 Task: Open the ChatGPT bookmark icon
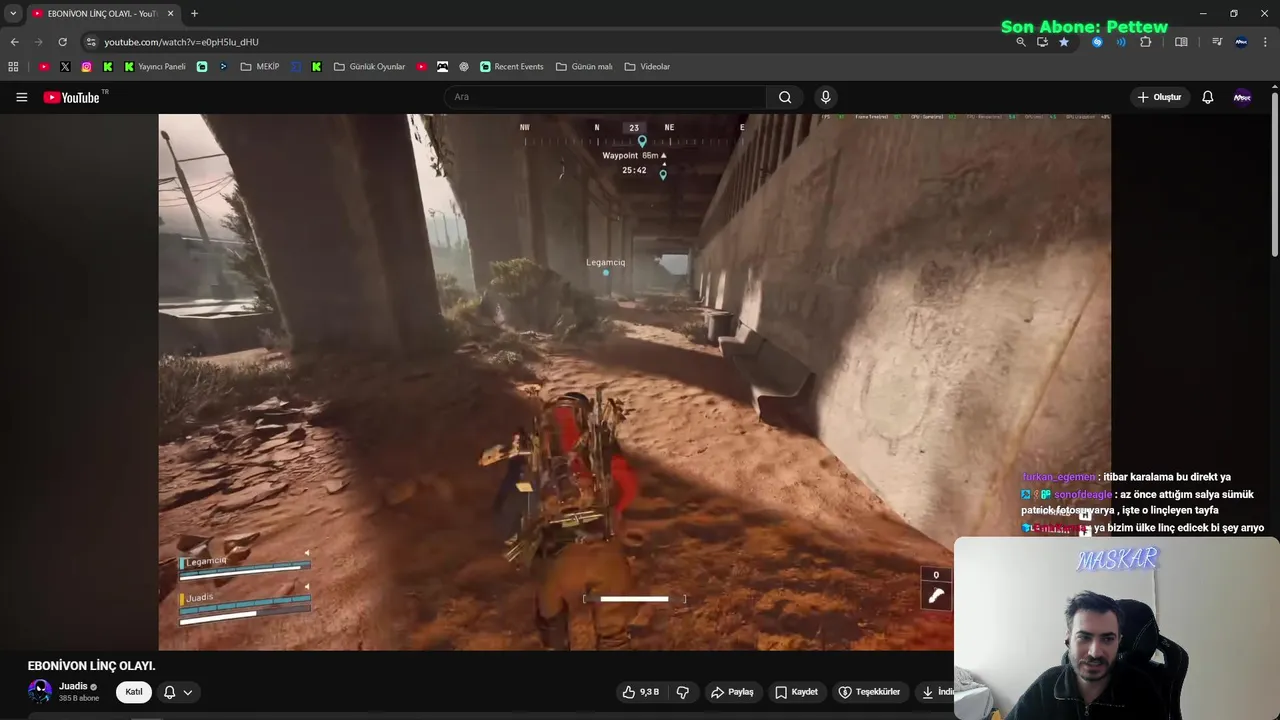(x=464, y=67)
